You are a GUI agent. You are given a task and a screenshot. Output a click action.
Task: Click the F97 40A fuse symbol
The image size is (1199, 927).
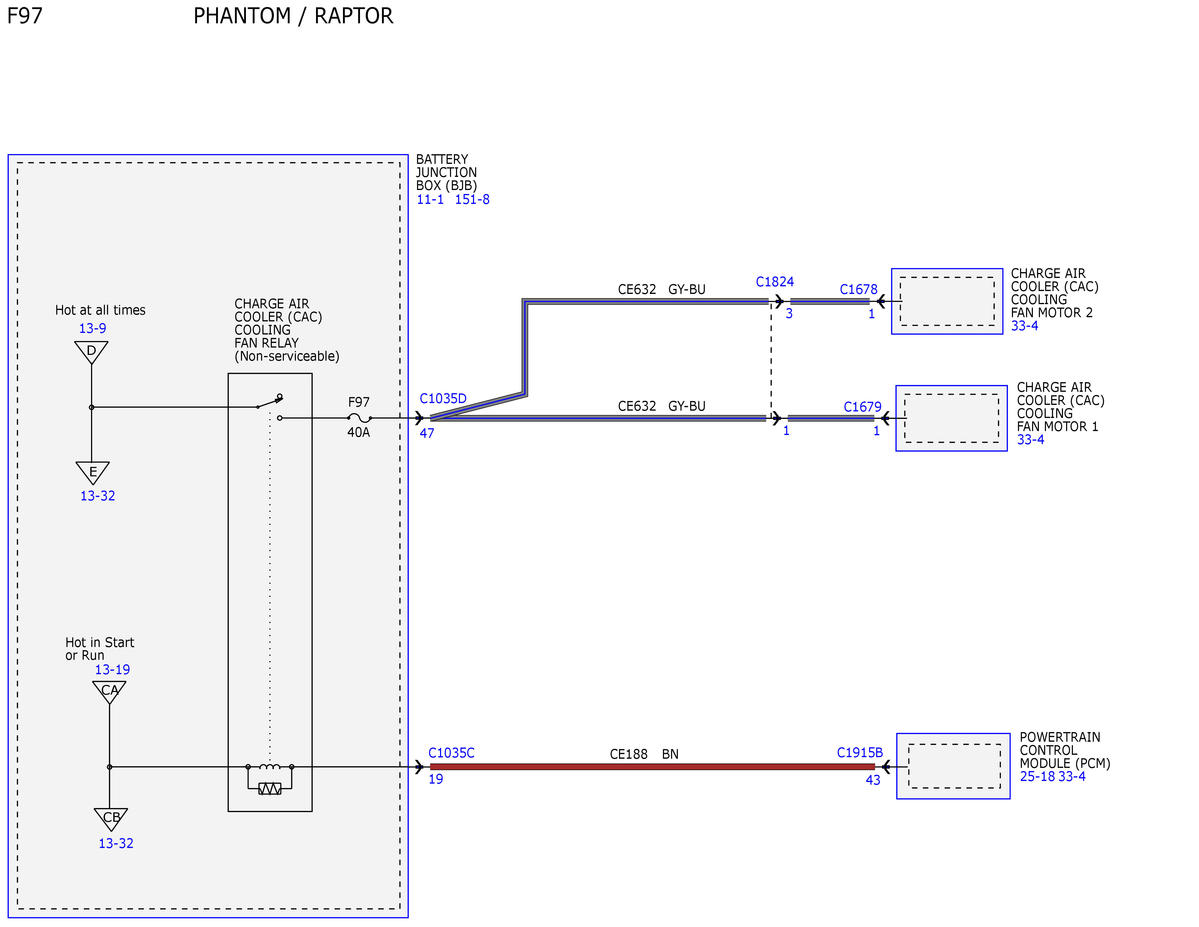[359, 418]
